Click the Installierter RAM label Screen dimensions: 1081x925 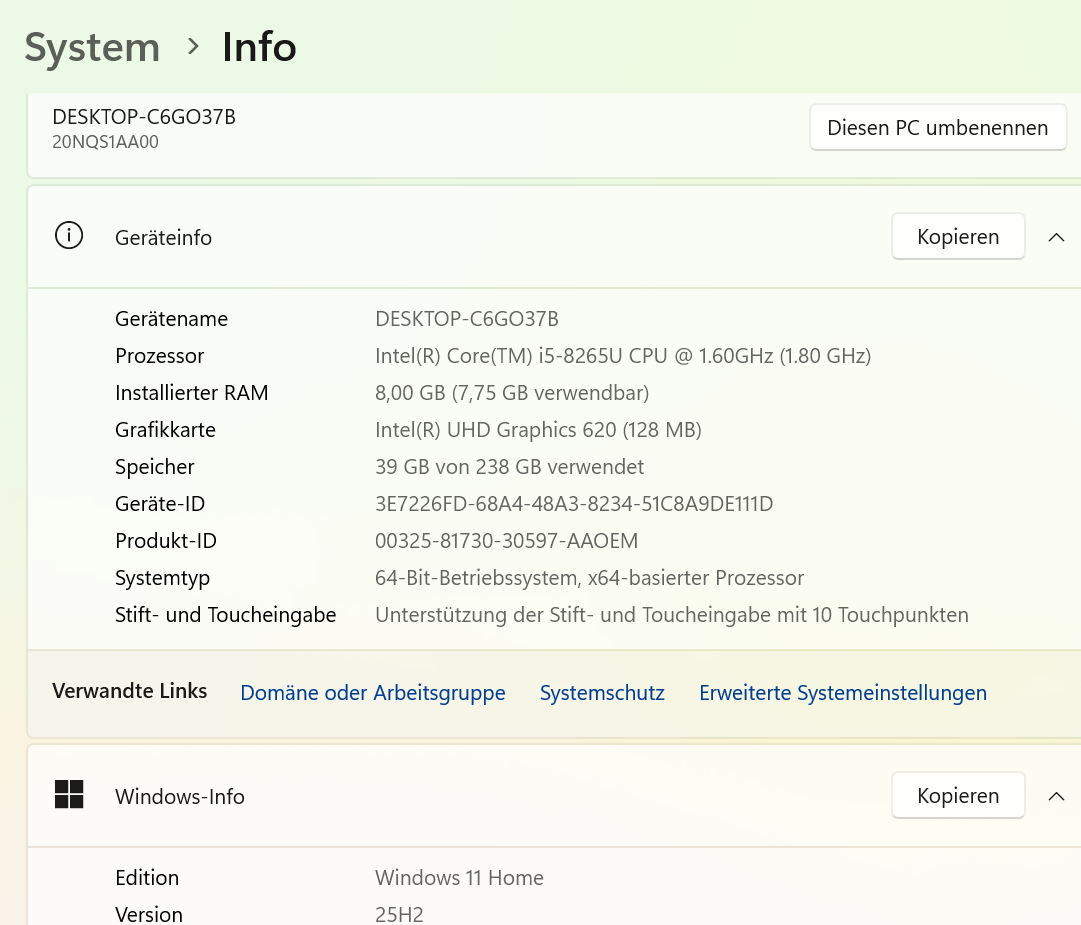192,393
